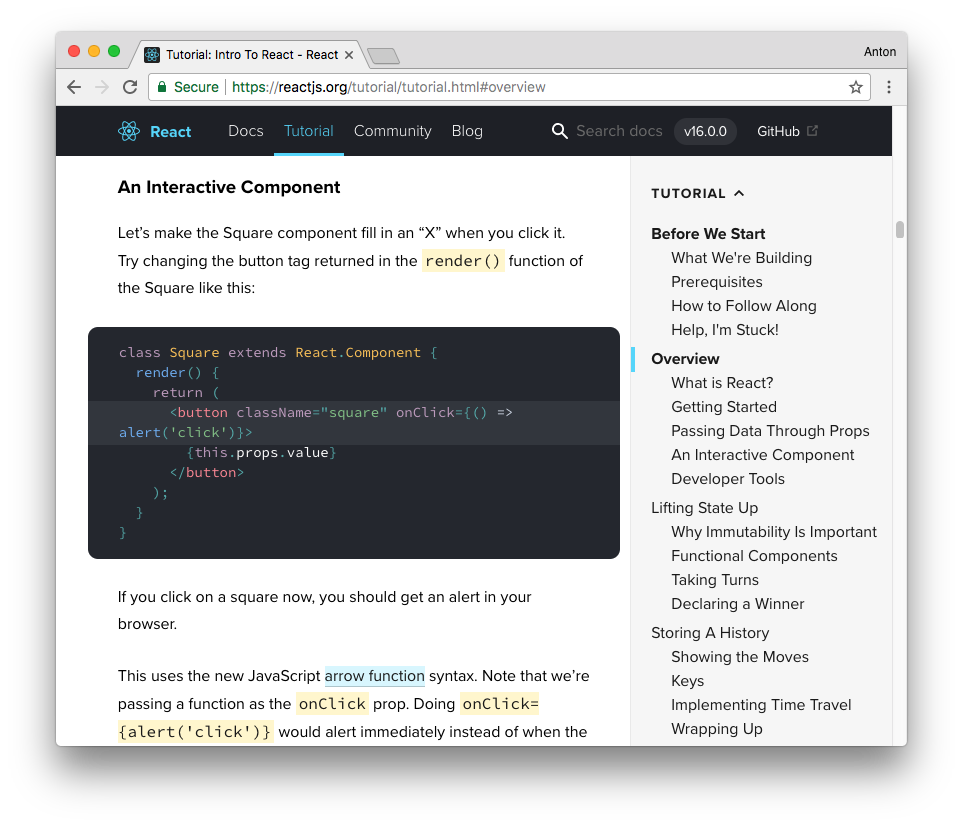Open the Wrapping Up link

coord(717,728)
